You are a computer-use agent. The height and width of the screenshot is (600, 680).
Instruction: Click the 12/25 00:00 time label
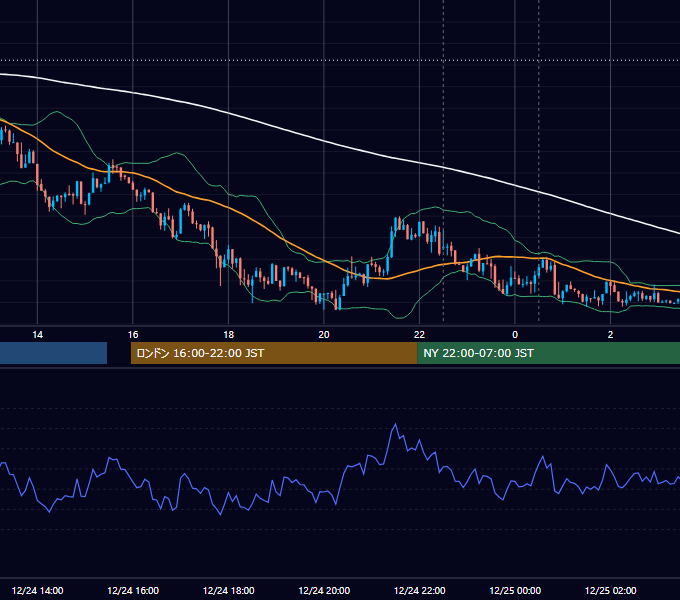[515, 590]
